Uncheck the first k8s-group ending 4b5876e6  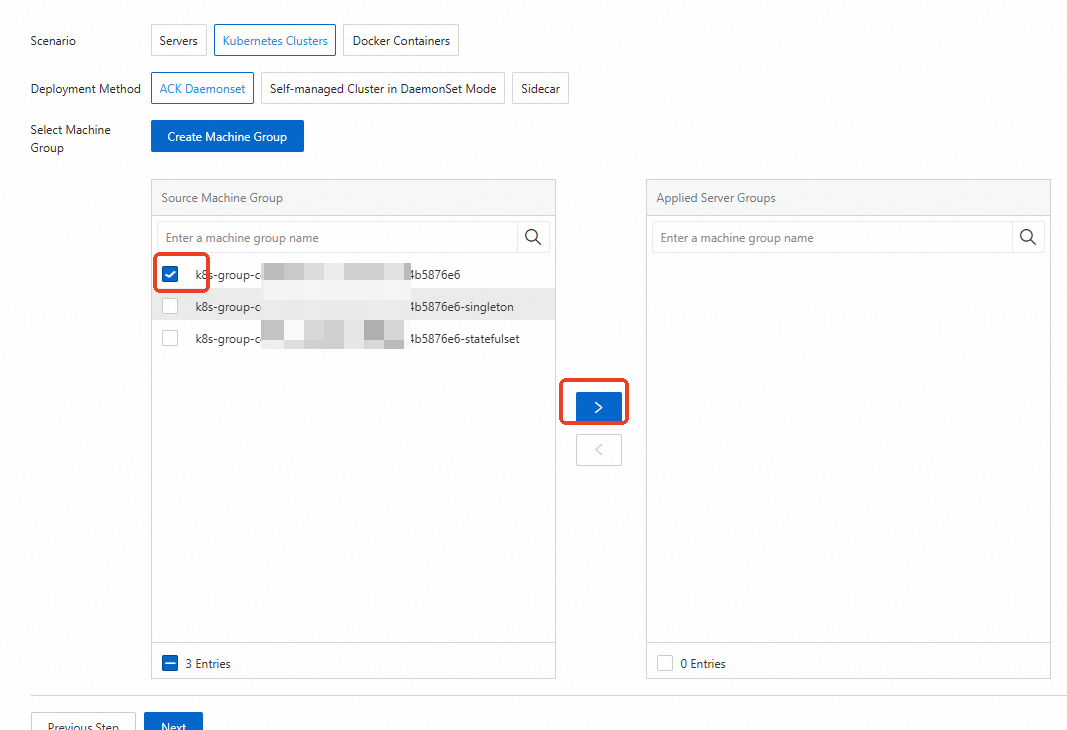point(170,274)
